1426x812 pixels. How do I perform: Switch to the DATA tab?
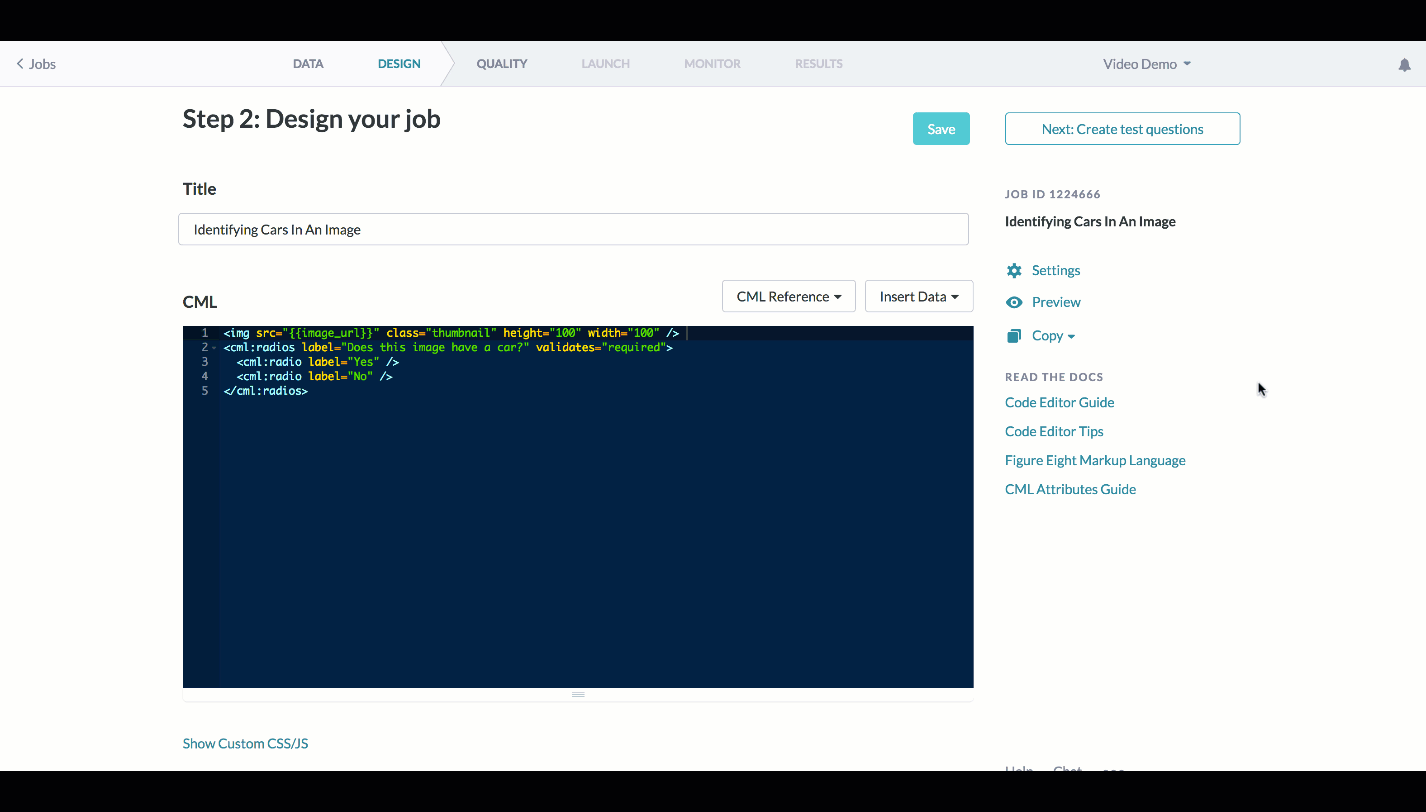[308, 64]
